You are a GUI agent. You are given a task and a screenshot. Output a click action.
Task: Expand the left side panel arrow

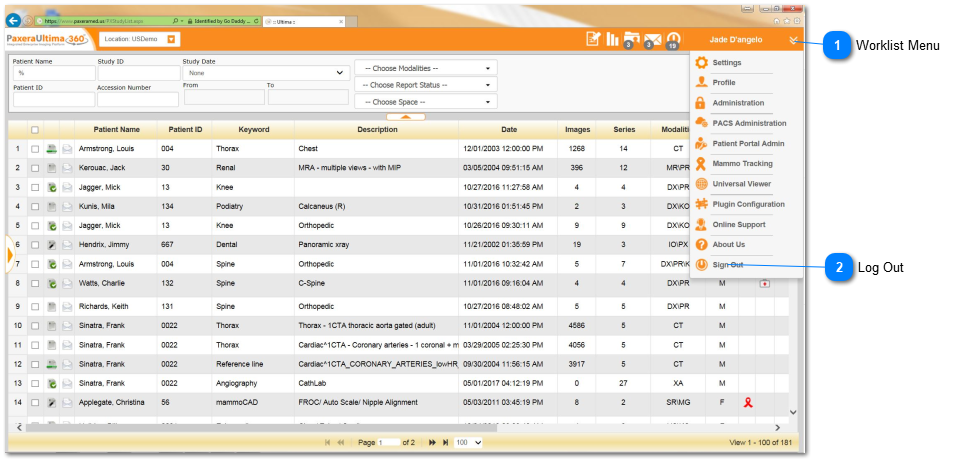pos(9,256)
